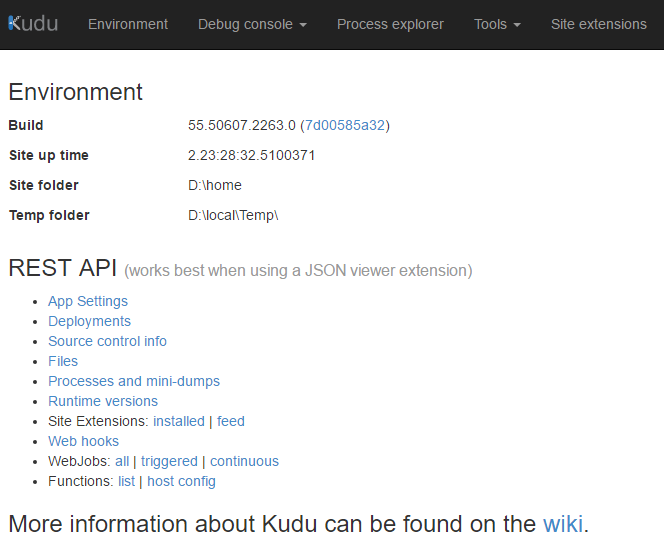Expand the Tools dropdown menu

[x=497, y=24]
